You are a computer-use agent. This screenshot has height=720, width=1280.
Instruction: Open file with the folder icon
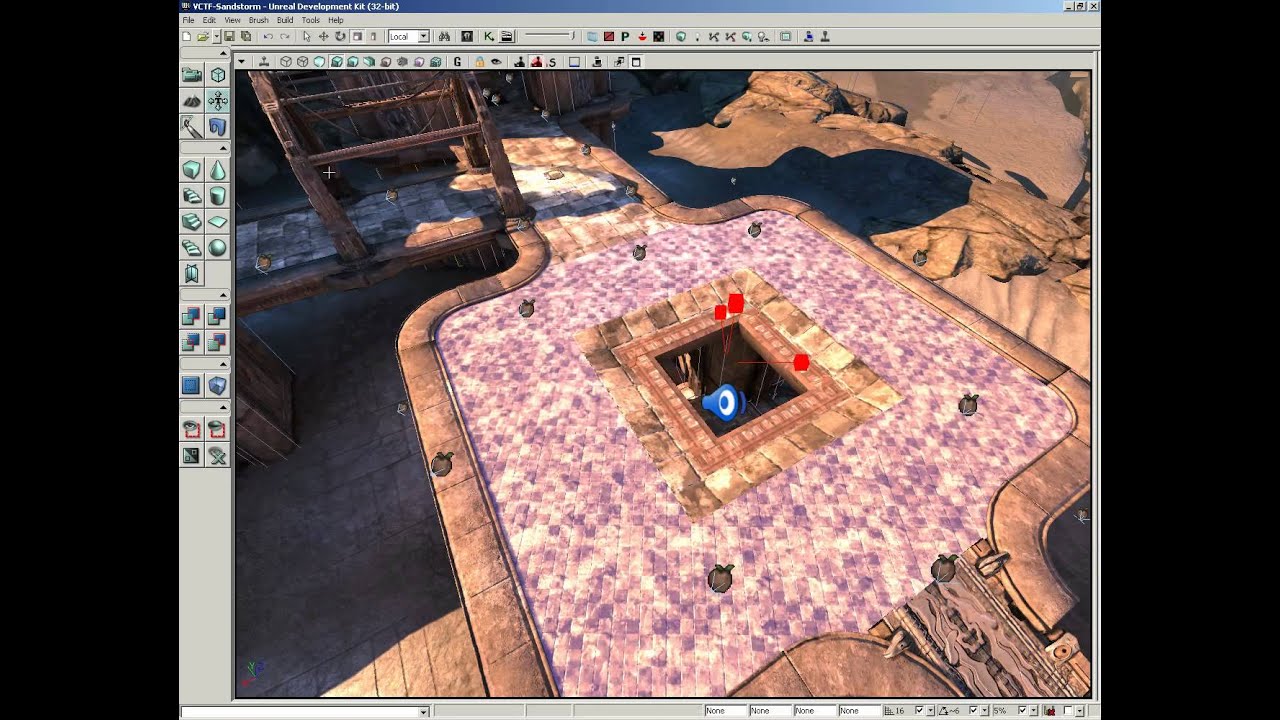(x=202, y=37)
